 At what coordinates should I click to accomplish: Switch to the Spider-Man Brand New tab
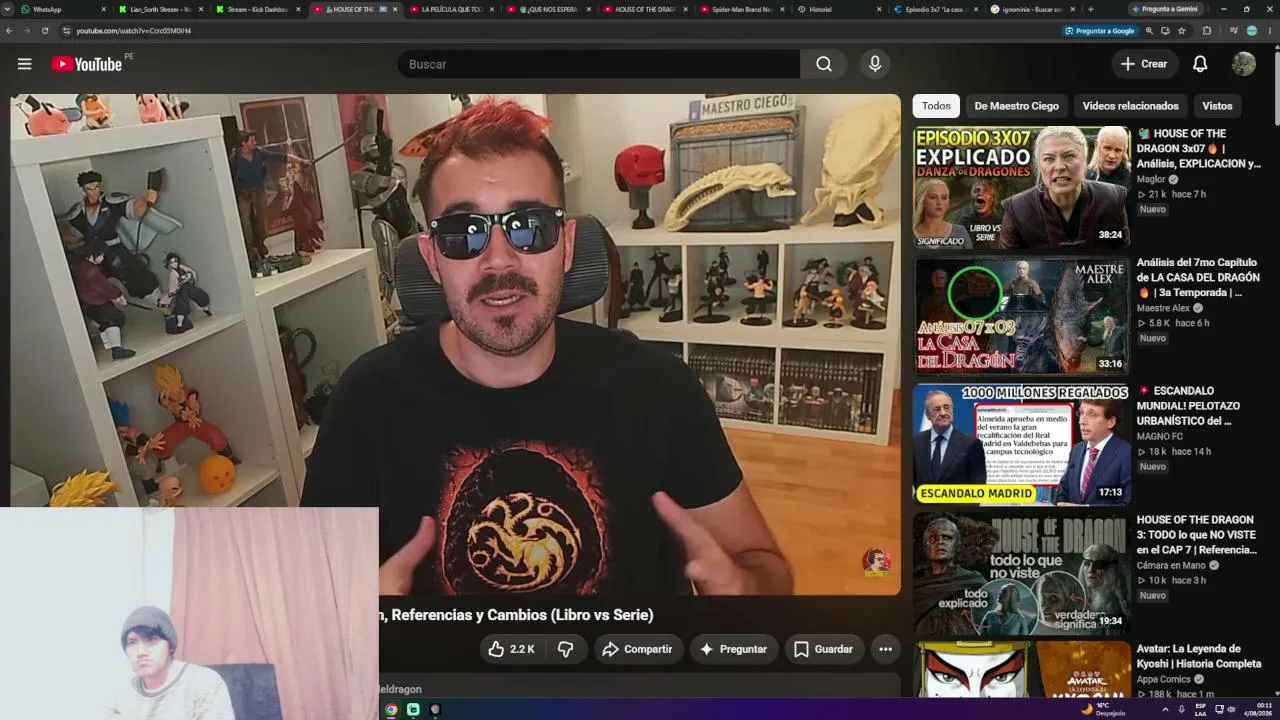[x=742, y=9]
